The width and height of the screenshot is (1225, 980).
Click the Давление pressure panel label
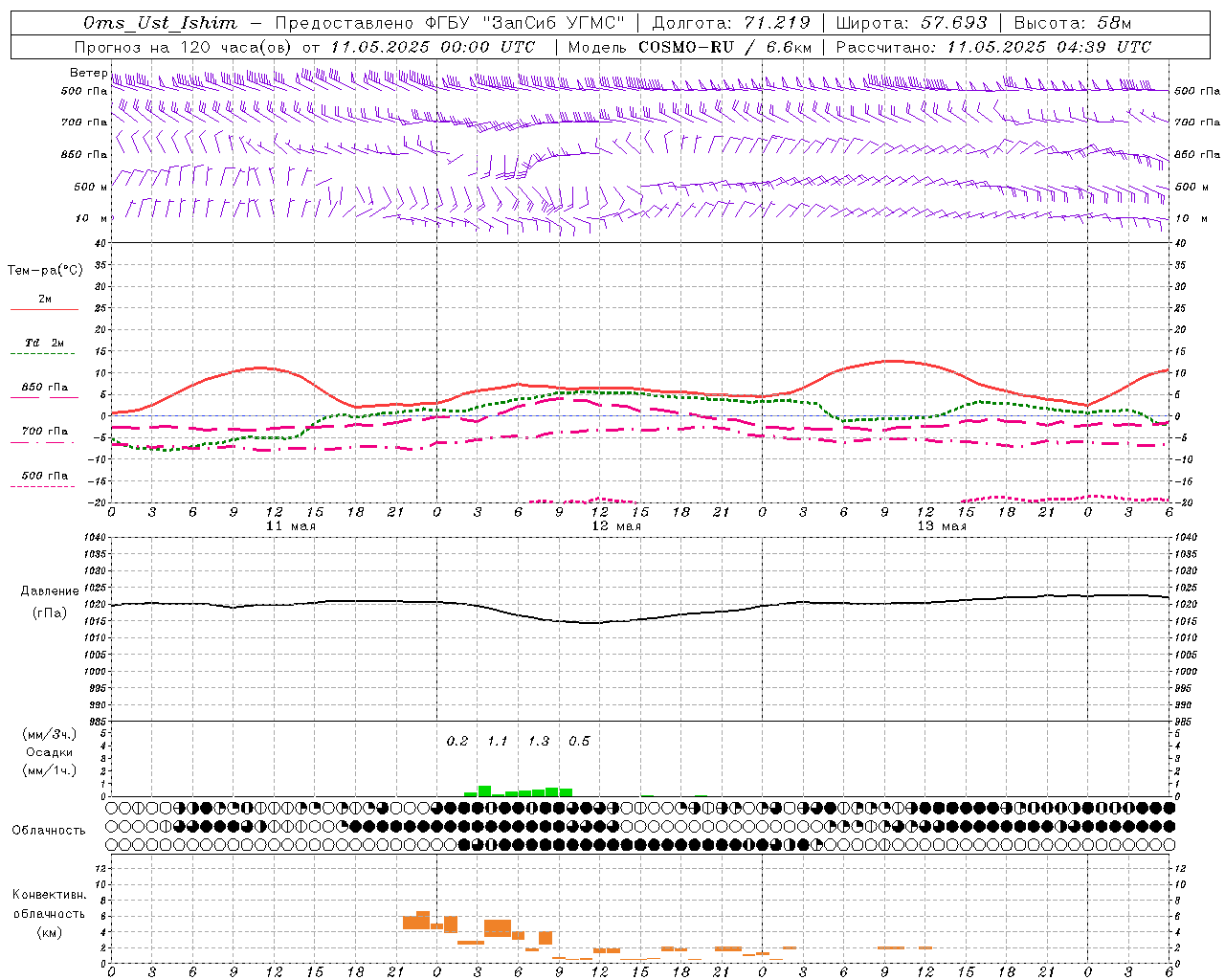coord(50,591)
